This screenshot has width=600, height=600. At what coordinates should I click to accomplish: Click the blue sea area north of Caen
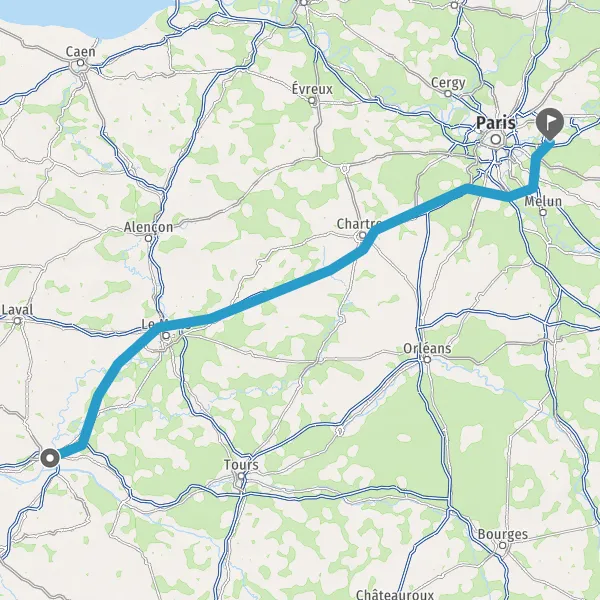point(69,17)
